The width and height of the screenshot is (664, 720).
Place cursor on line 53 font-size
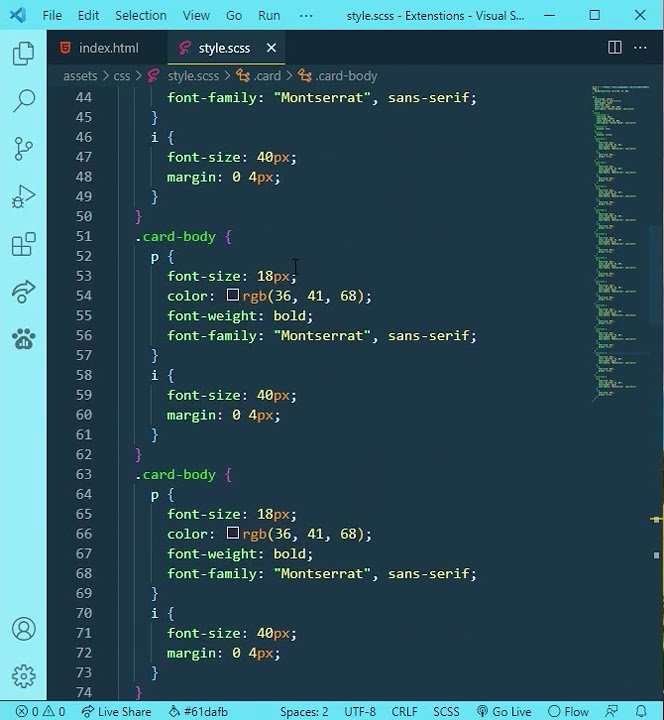point(206,276)
